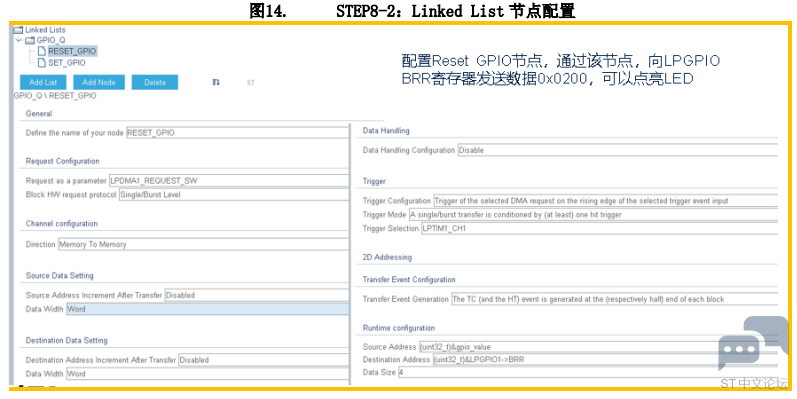This screenshot has height=399, width=797.
Task: Open the Trigger Mode dropdown
Action: [593, 215]
